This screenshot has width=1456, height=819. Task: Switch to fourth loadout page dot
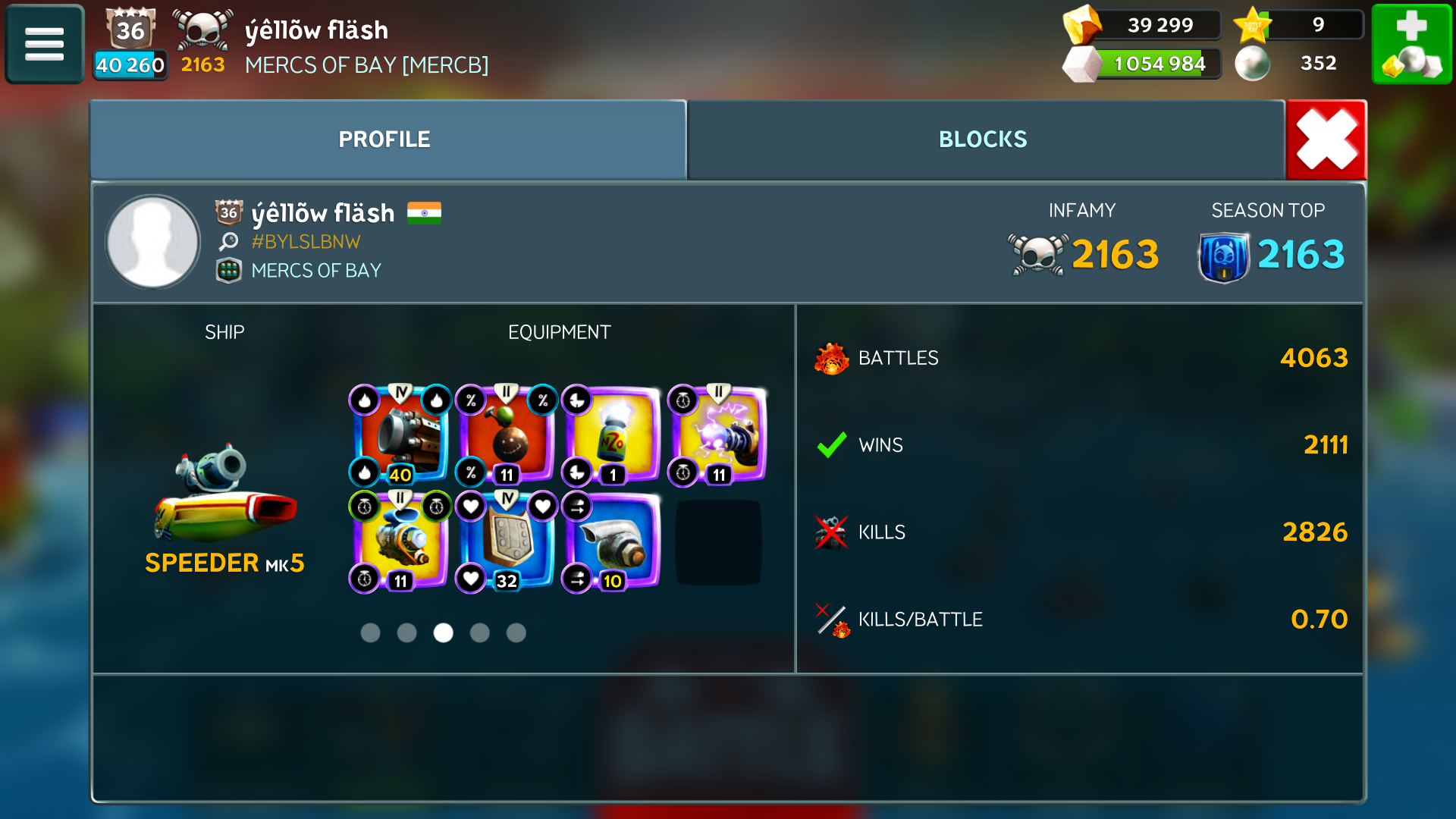click(479, 632)
